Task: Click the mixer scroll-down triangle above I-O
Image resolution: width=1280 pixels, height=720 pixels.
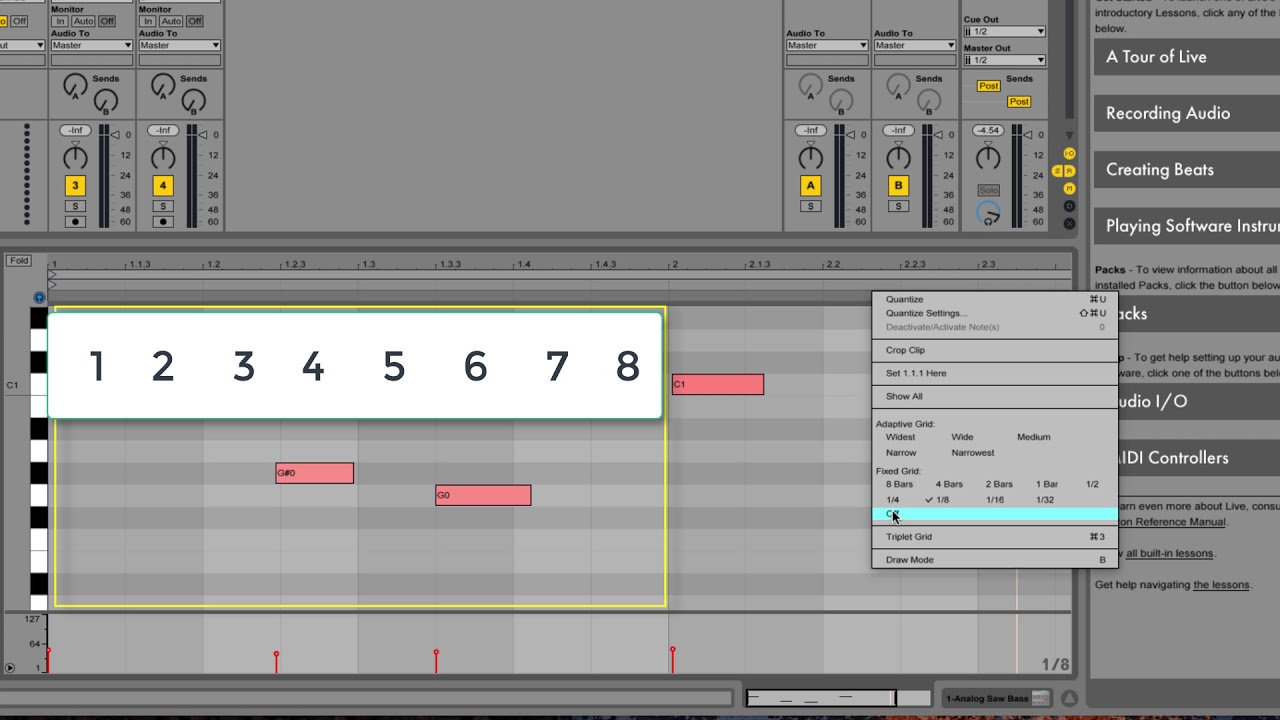Action: [1069, 135]
